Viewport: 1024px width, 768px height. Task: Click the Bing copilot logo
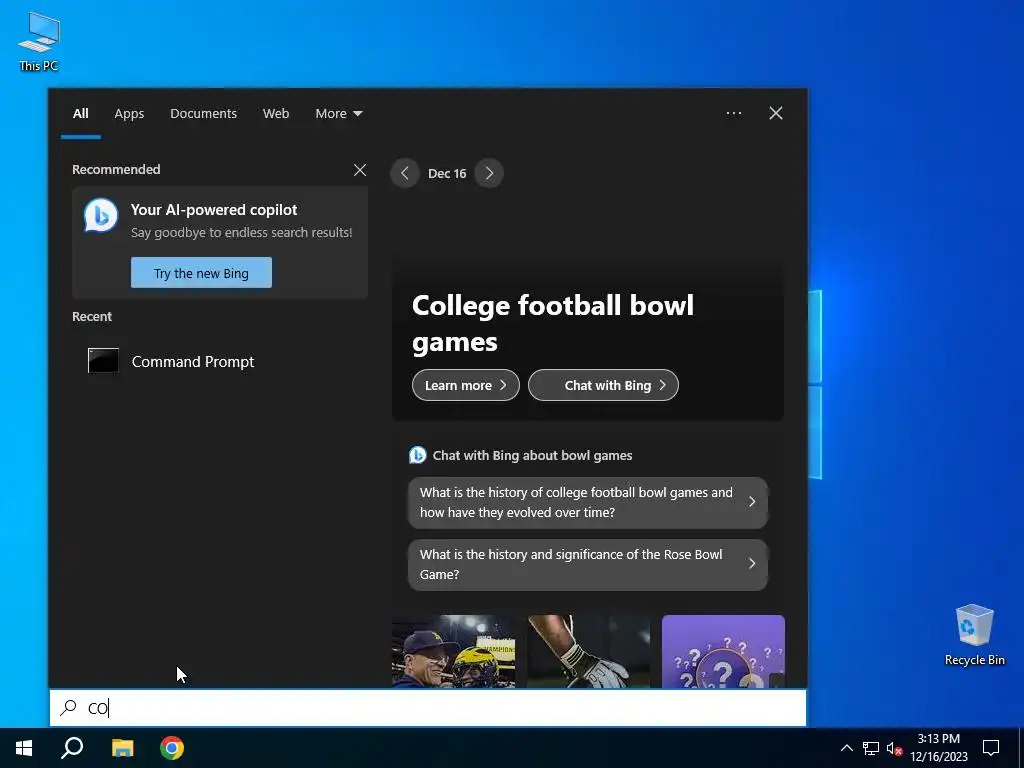[x=101, y=216]
